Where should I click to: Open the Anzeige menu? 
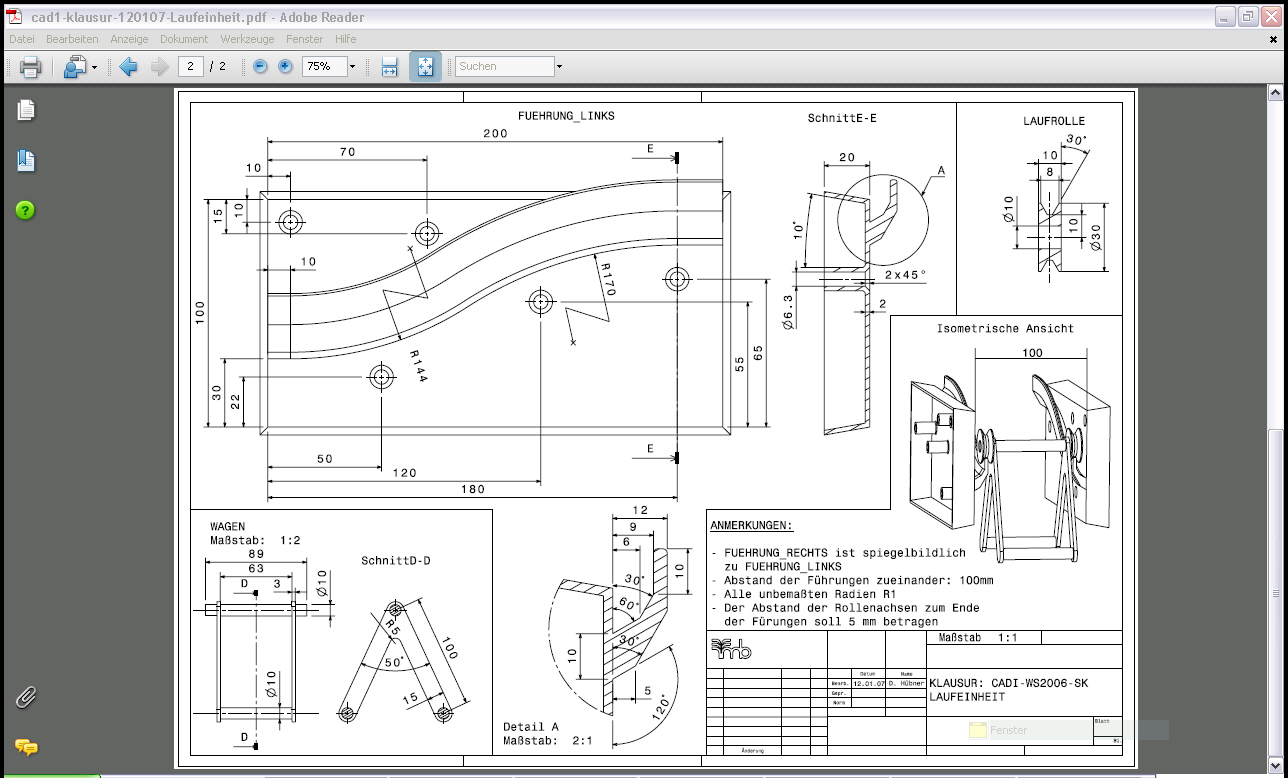click(129, 39)
